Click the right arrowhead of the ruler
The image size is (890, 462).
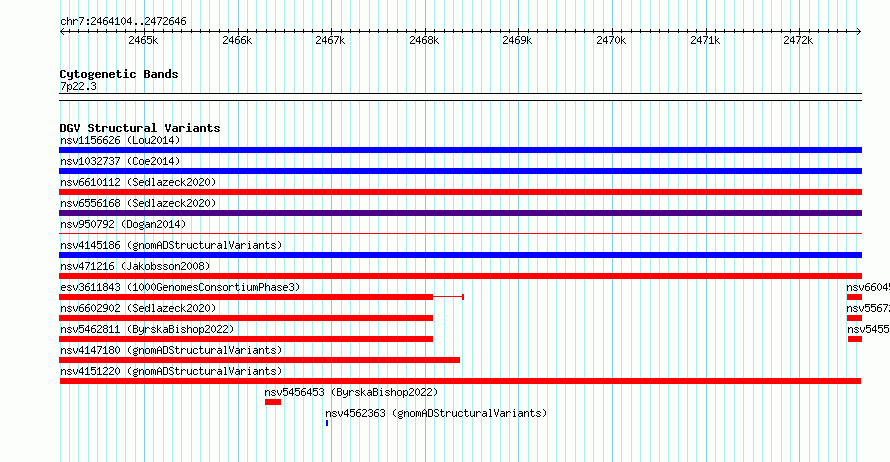click(859, 32)
